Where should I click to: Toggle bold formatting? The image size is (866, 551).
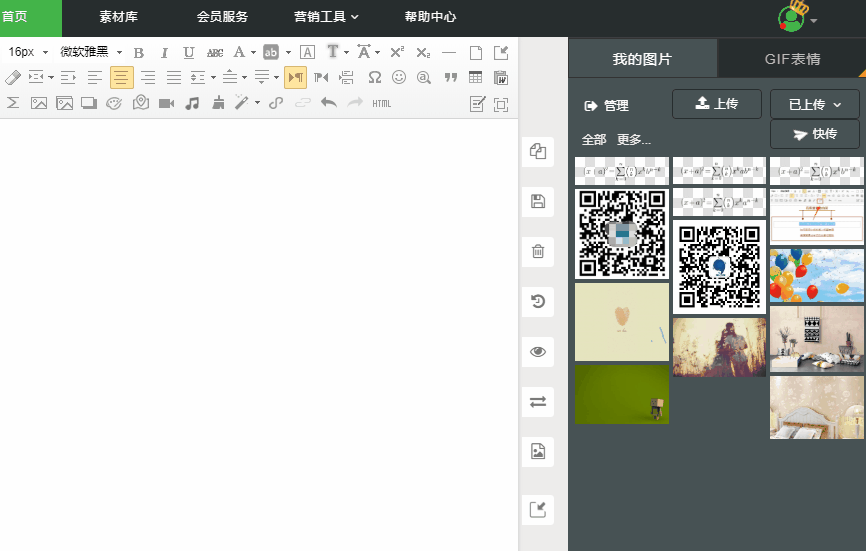pos(139,53)
